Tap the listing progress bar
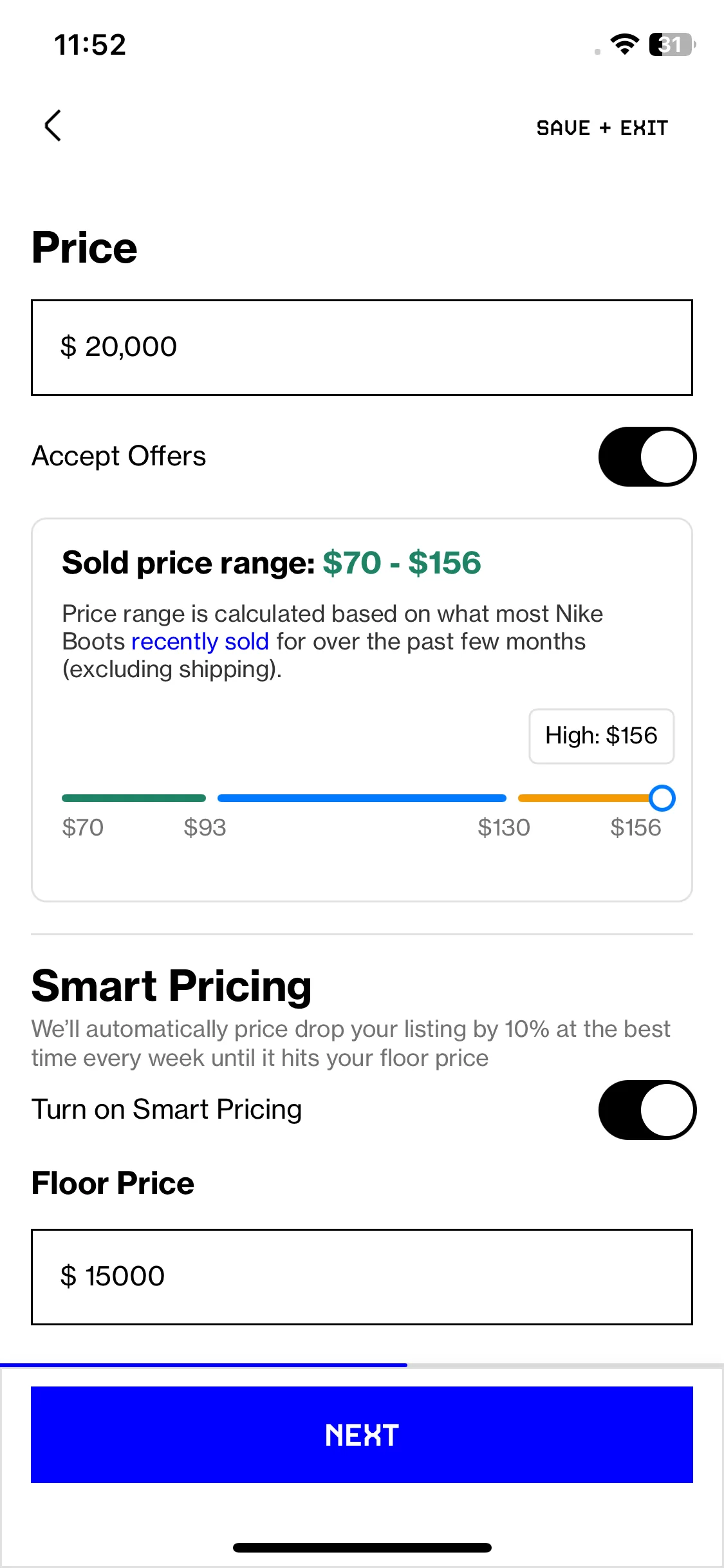This screenshot has width=724, height=1568. (x=362, y=1365)
